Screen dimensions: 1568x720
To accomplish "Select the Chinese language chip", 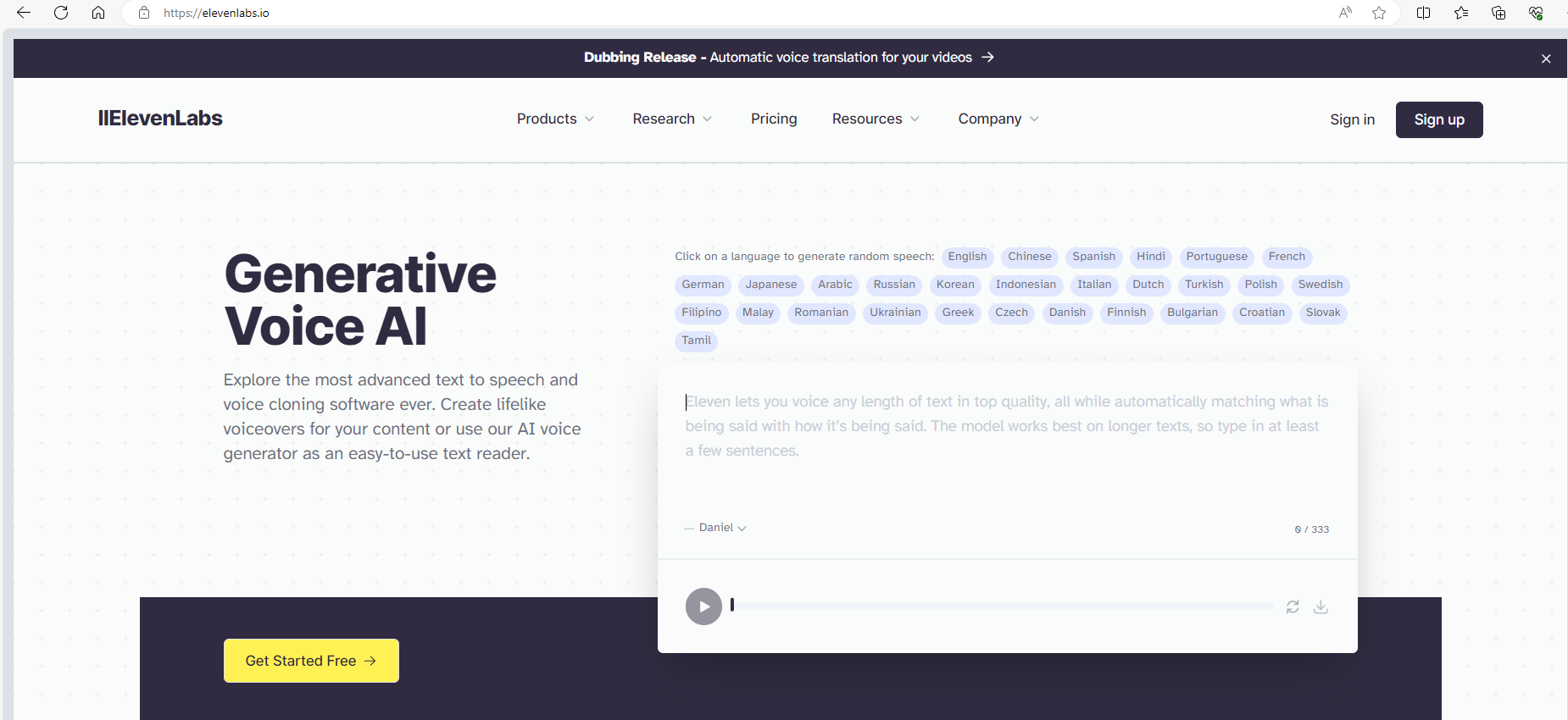I will [1030, 257].
